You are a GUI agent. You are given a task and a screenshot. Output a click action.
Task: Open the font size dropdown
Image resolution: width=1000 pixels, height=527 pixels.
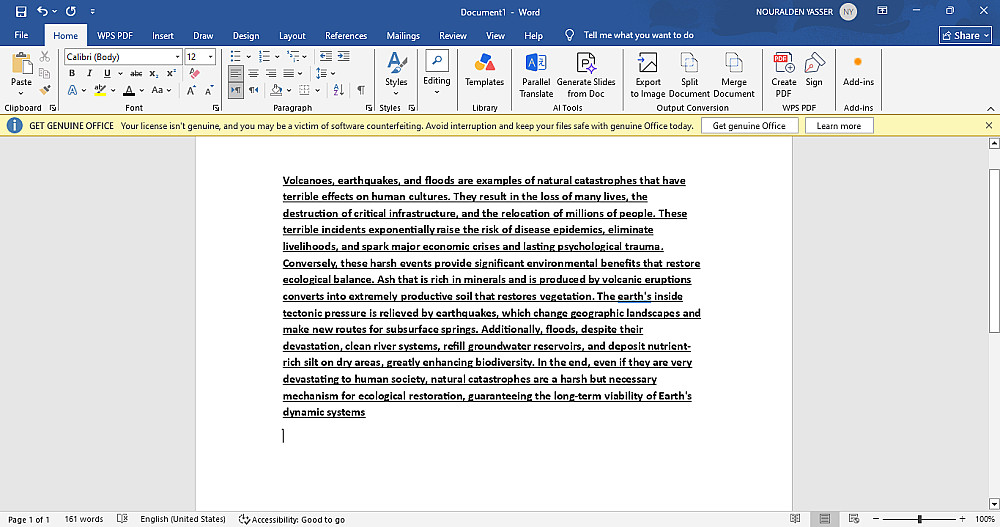(210, 57)
